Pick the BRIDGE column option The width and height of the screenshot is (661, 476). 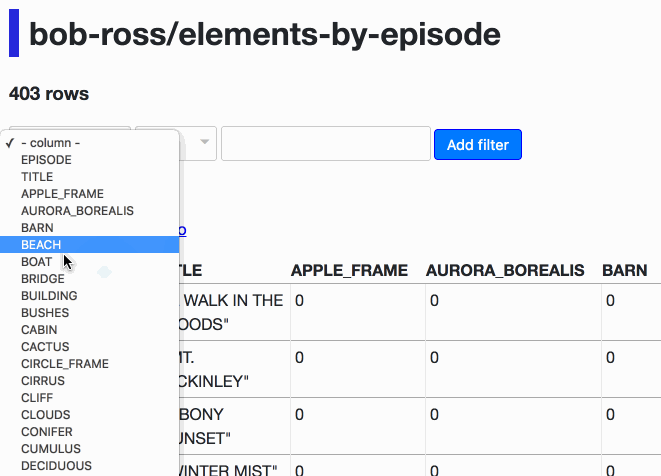(89, 279)
